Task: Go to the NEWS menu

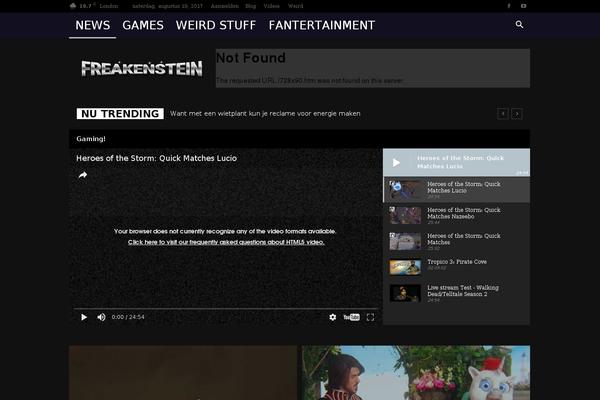Action: point(93,25)
